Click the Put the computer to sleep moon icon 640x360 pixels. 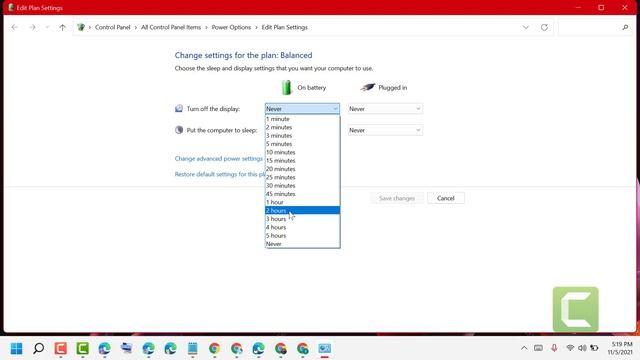(179, 130)
